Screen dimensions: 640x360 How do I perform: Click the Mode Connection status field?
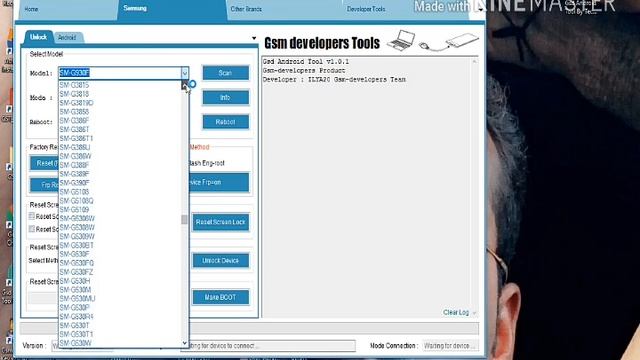pyautogui.click(x=450, y=346)
